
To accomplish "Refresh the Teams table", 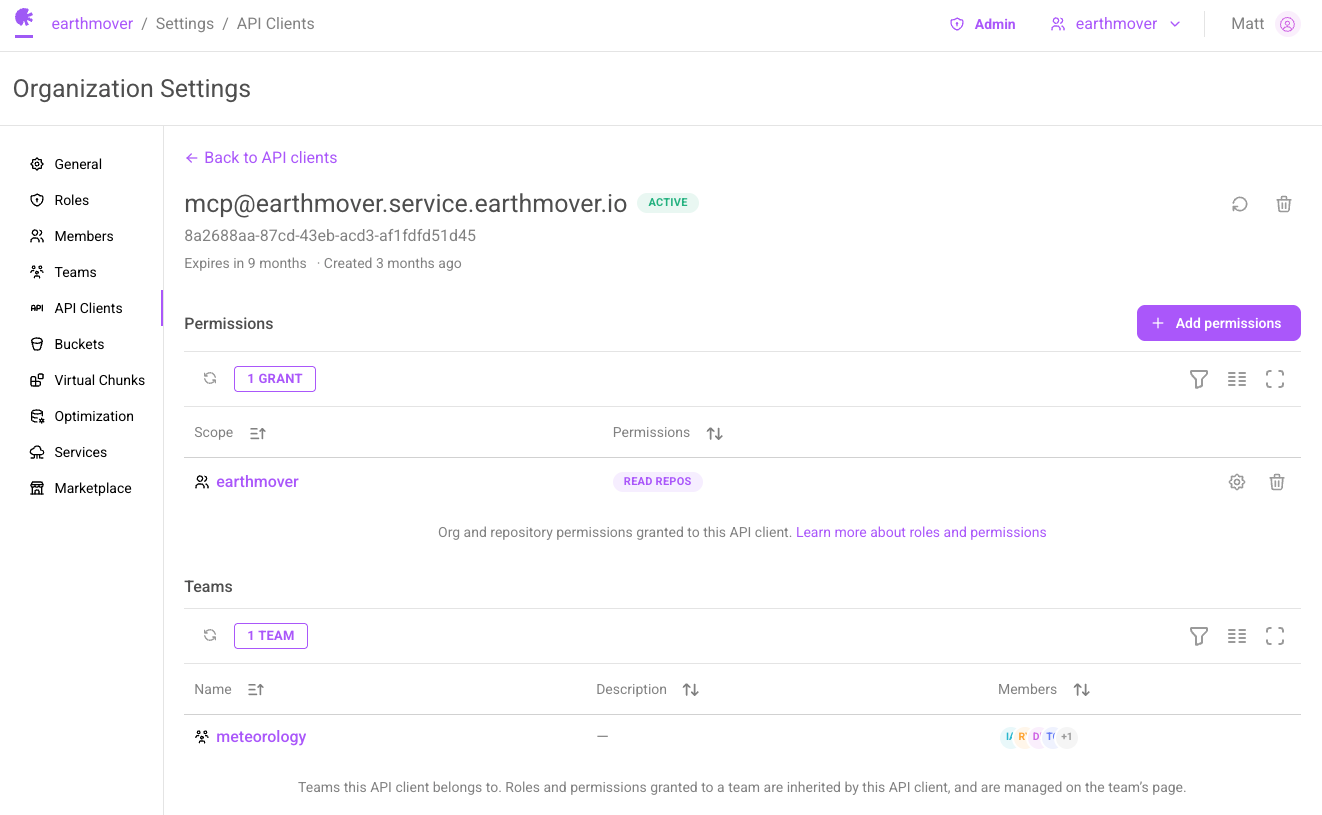I will 210,635.
